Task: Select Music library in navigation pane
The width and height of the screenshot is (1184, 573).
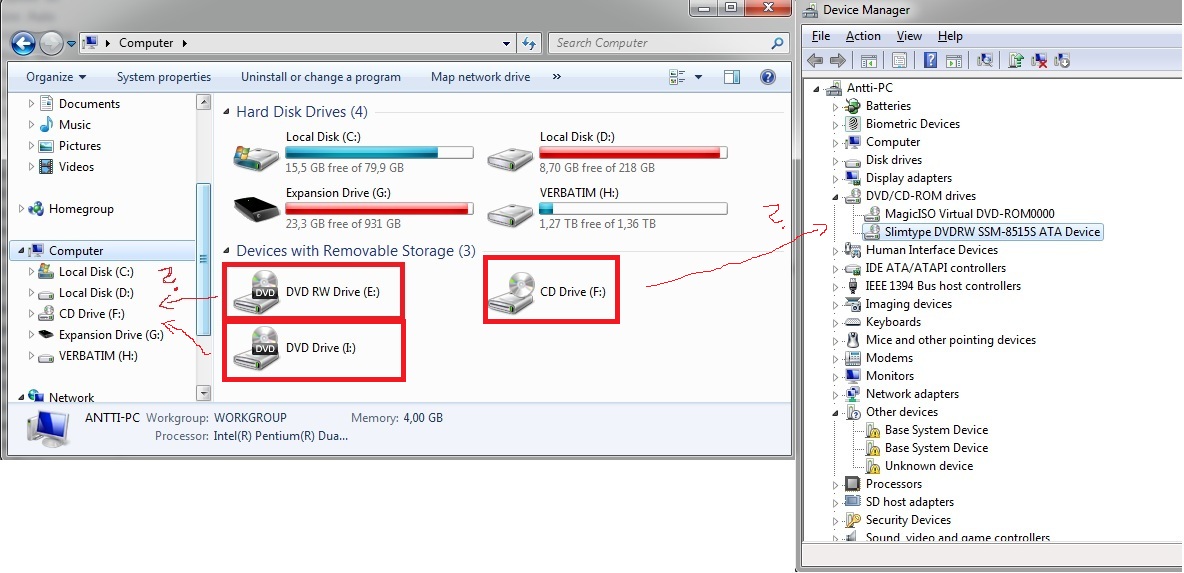Action: pos(74,125)
